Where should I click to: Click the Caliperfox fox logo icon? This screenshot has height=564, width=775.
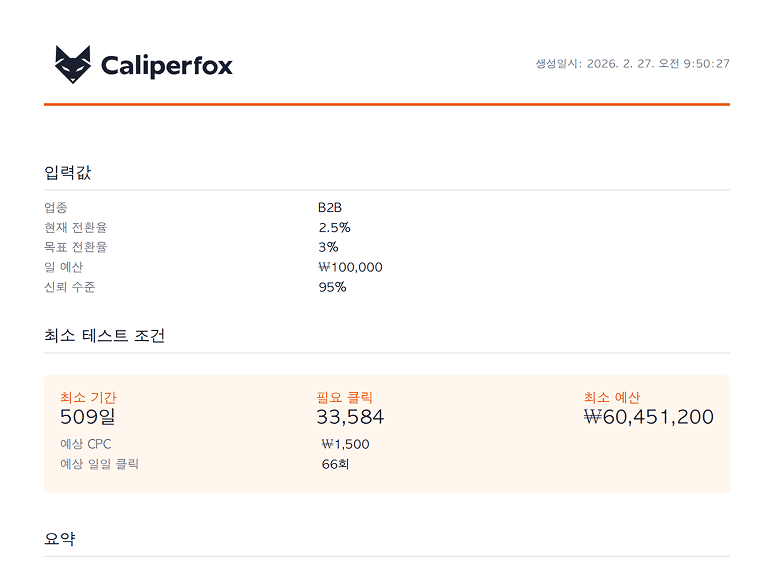point(72,65)
